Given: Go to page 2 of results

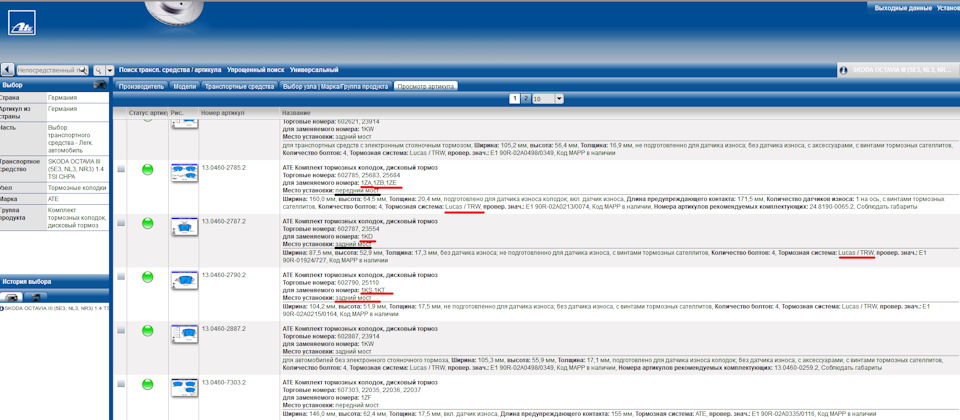Looking at the screenshot, I should pyautogui.click(x=526, y=99).
